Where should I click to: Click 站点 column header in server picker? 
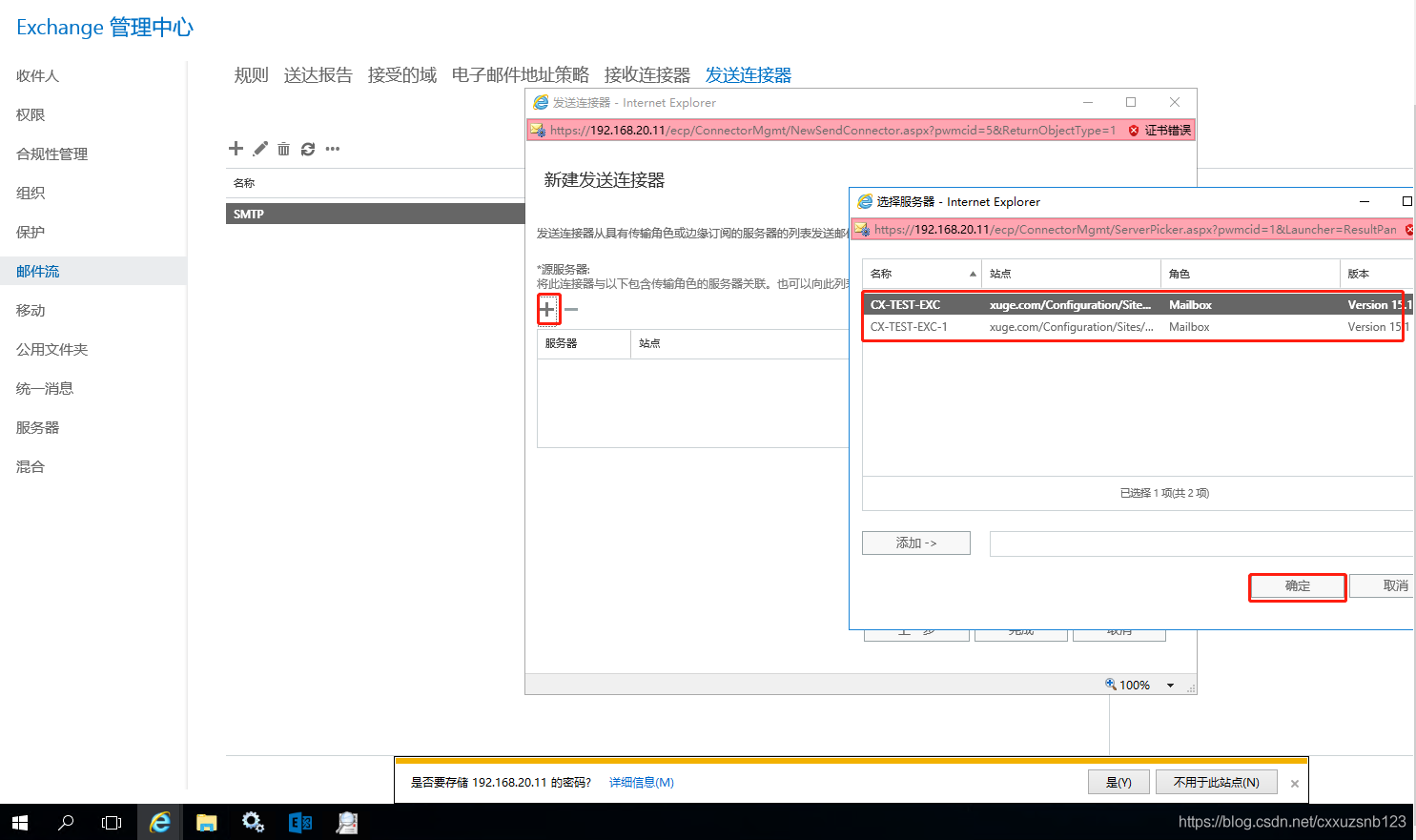pos(1071,274)
